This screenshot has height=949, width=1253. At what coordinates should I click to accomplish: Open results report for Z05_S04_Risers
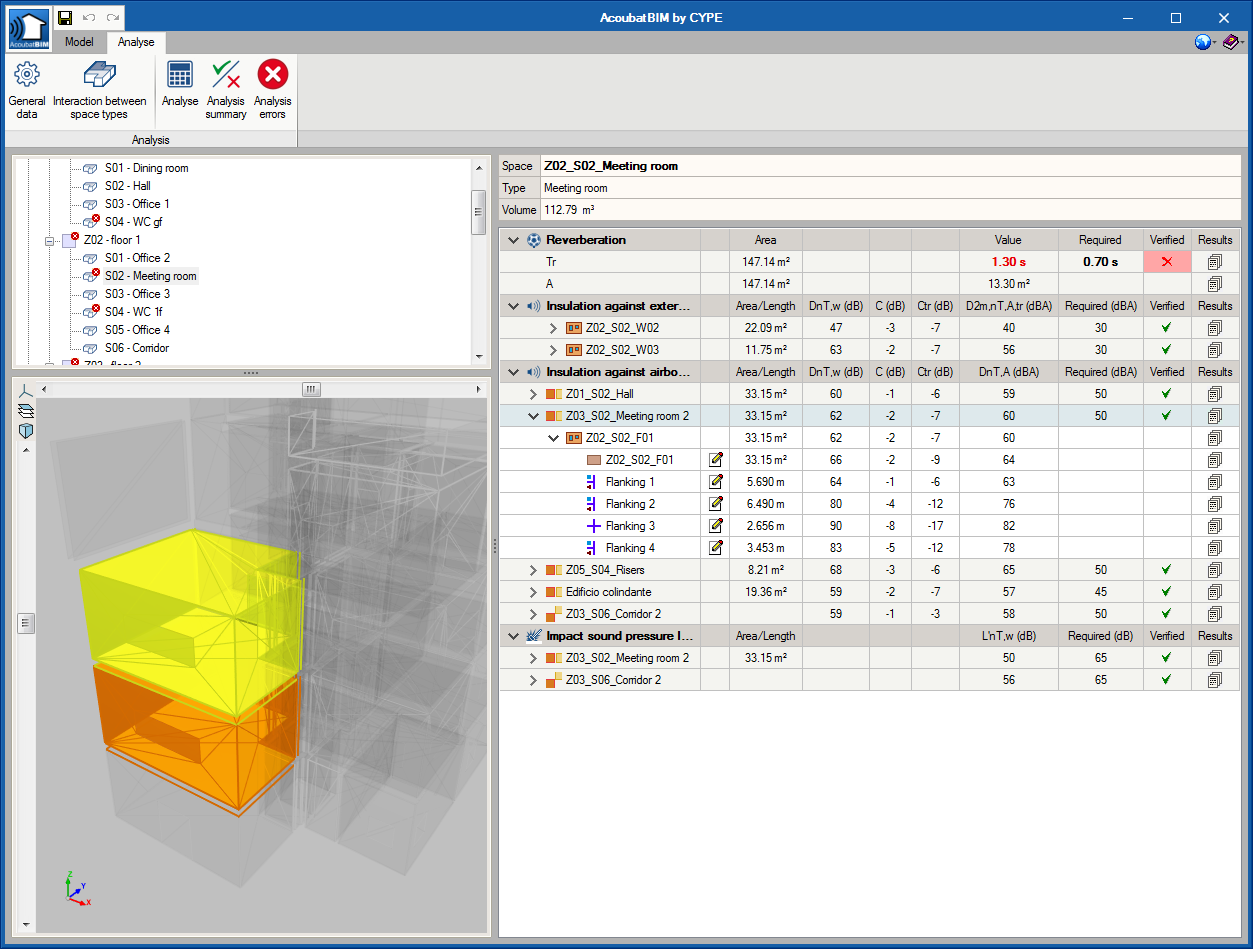pyautogui.click(x=1215, y=570)
